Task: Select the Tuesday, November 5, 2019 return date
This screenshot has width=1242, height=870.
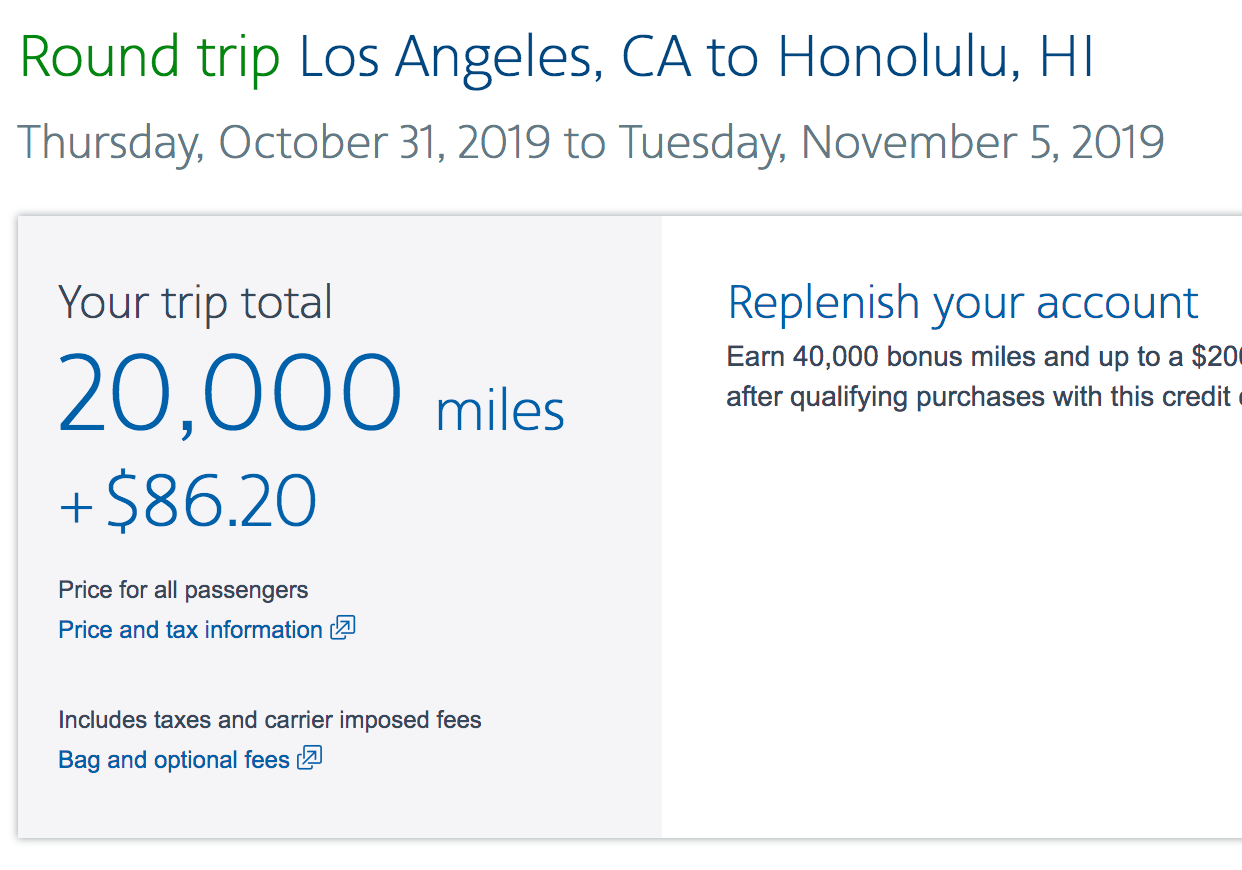Action: click(x=891, y=142)
